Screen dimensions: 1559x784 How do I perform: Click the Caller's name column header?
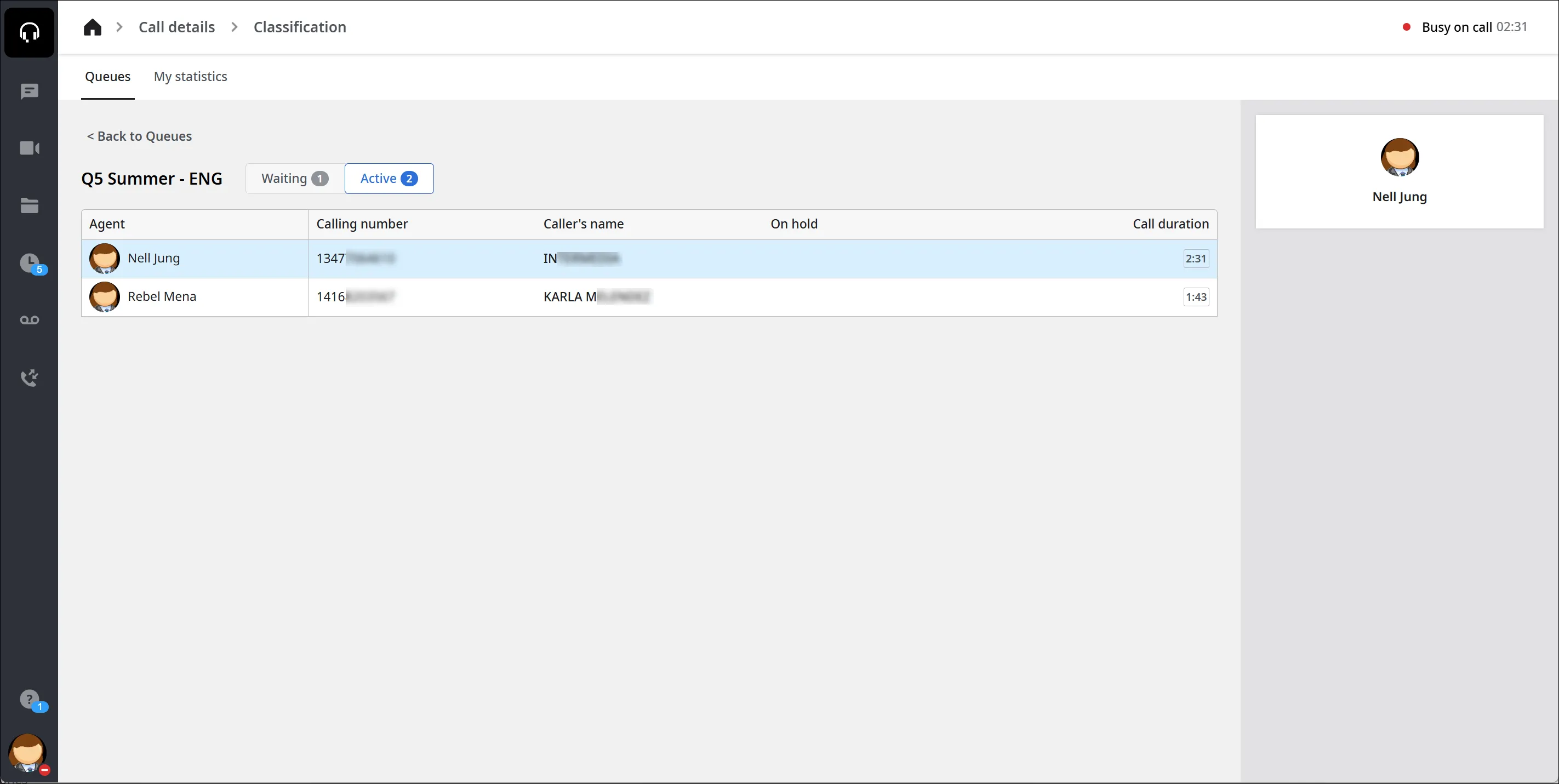tap(584, 224)
